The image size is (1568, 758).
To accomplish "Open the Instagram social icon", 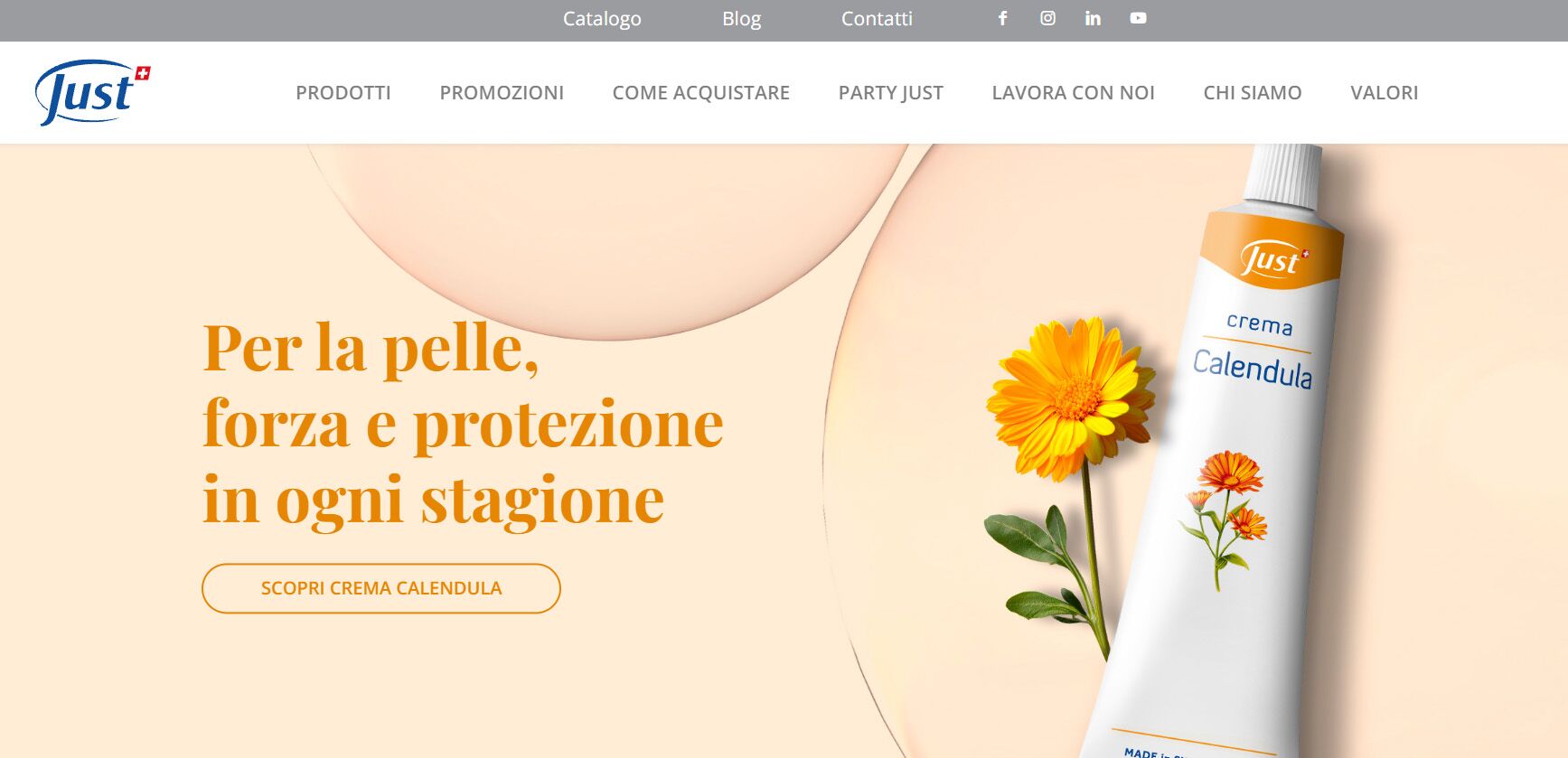I will coord(1047,18).
